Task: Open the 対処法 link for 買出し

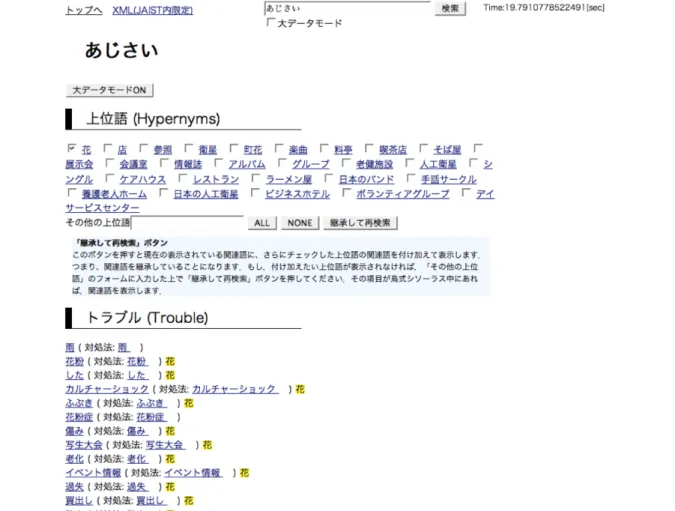Action: [x=152, y=501]
